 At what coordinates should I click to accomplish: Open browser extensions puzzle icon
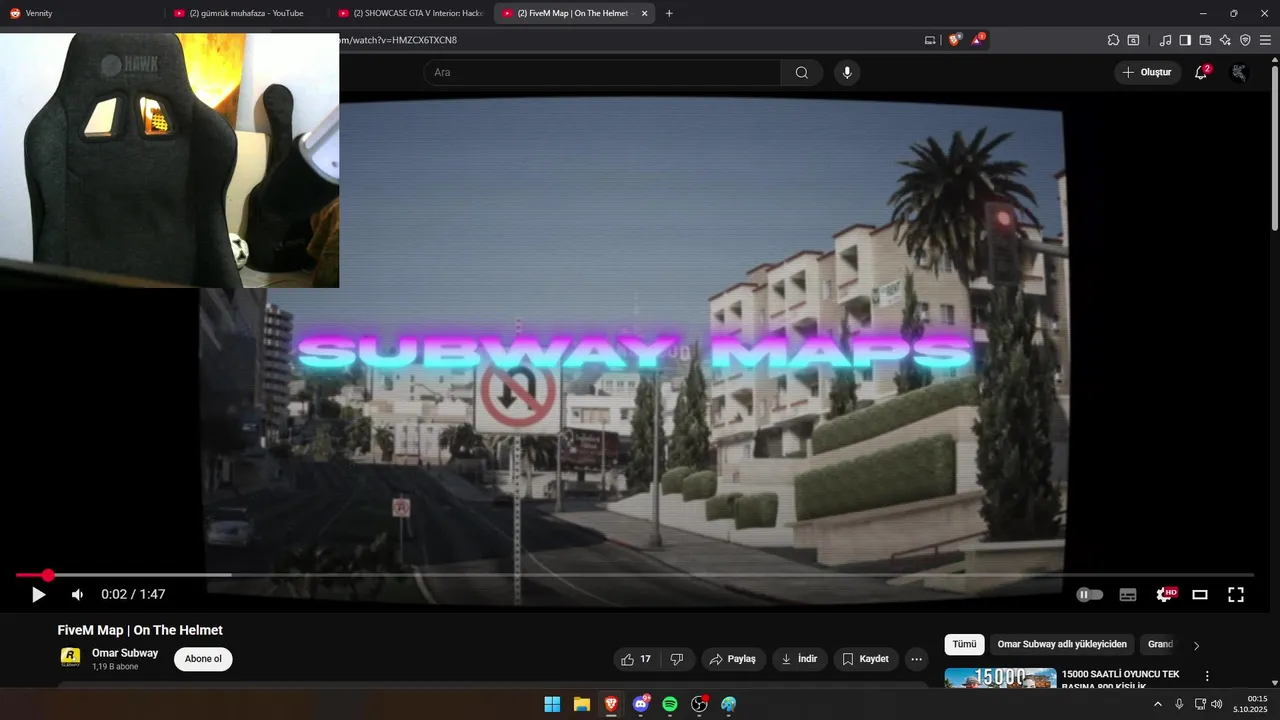coord(1113,40)
